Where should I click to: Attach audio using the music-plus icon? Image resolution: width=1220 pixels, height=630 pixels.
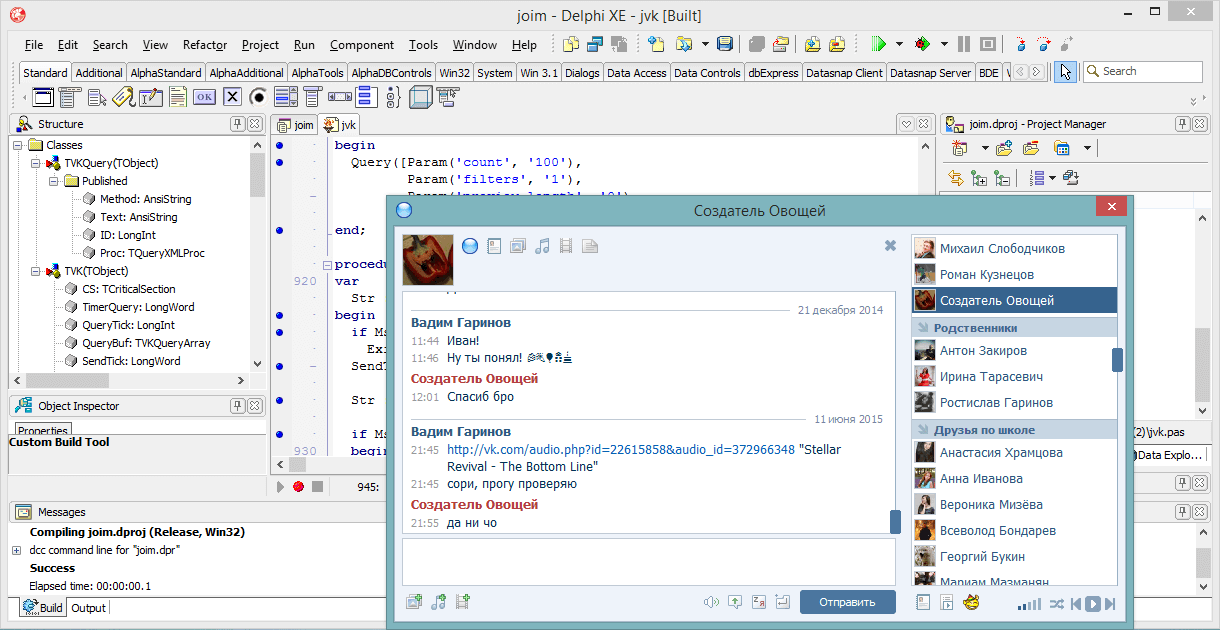coord(438,602)
